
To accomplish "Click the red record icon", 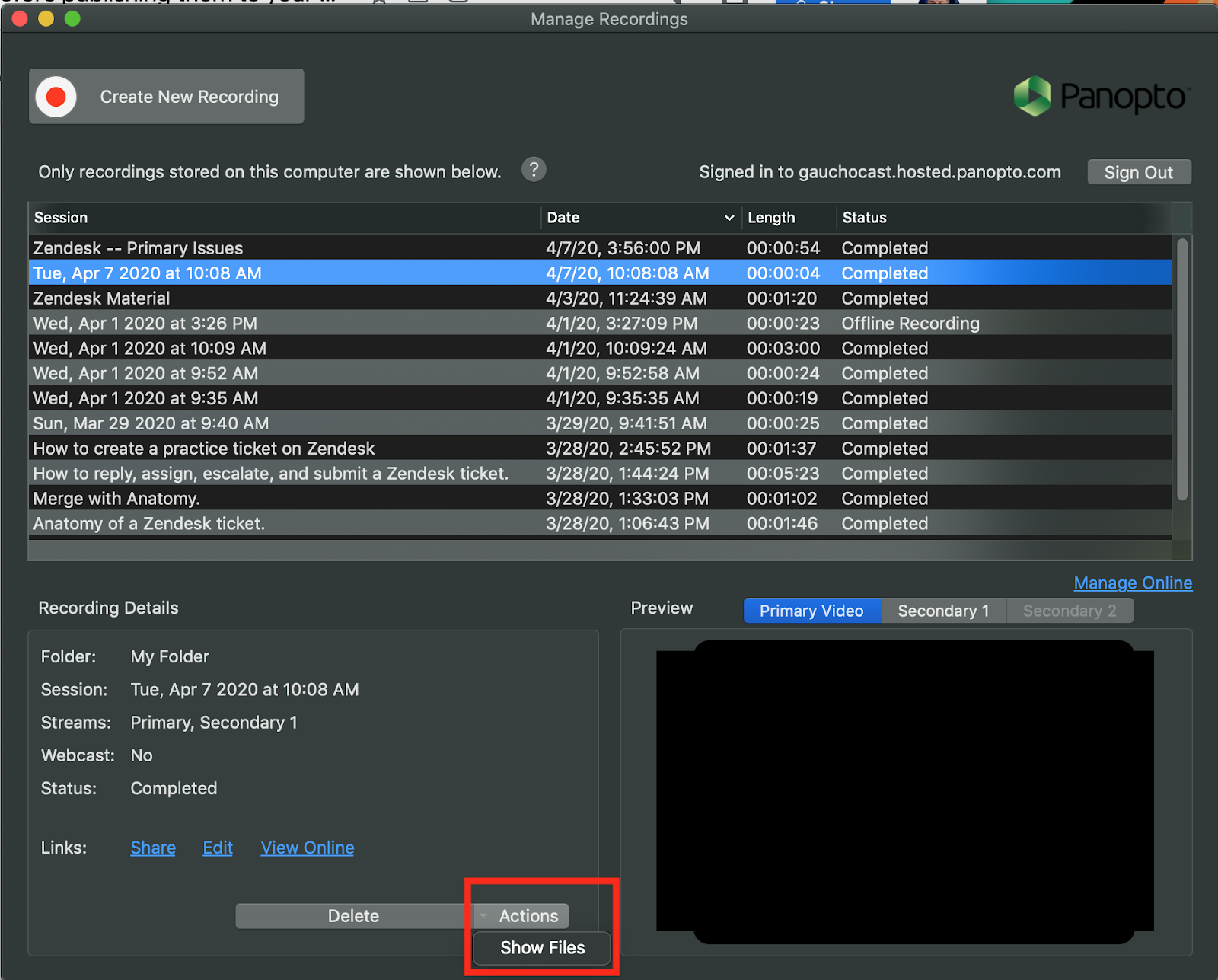I will (56, 97).
